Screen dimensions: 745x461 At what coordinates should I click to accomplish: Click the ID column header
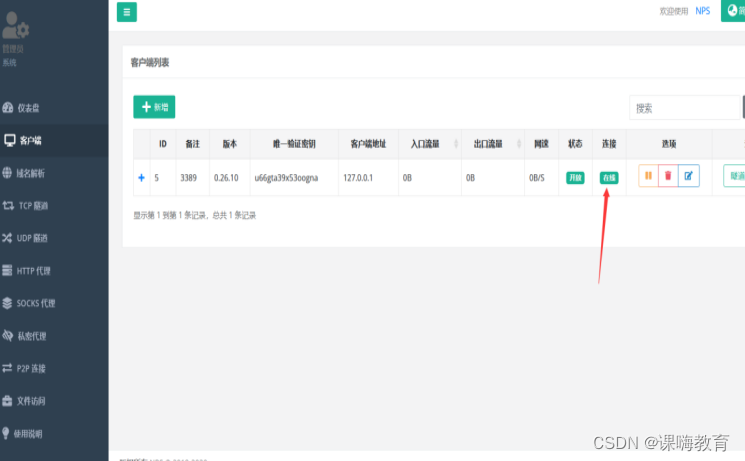pos(163,144)
